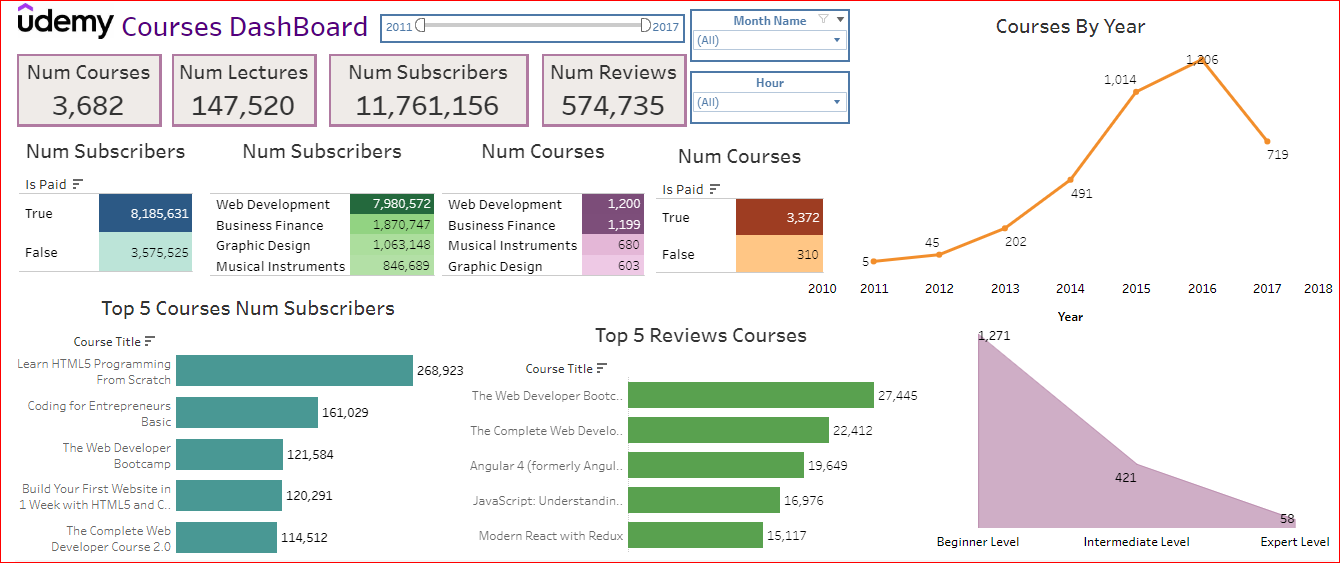Open the Hour filter (All) dropdown
Image resolution: width=1340 pixels, height=563 pixels.
[x=768, y=102]
